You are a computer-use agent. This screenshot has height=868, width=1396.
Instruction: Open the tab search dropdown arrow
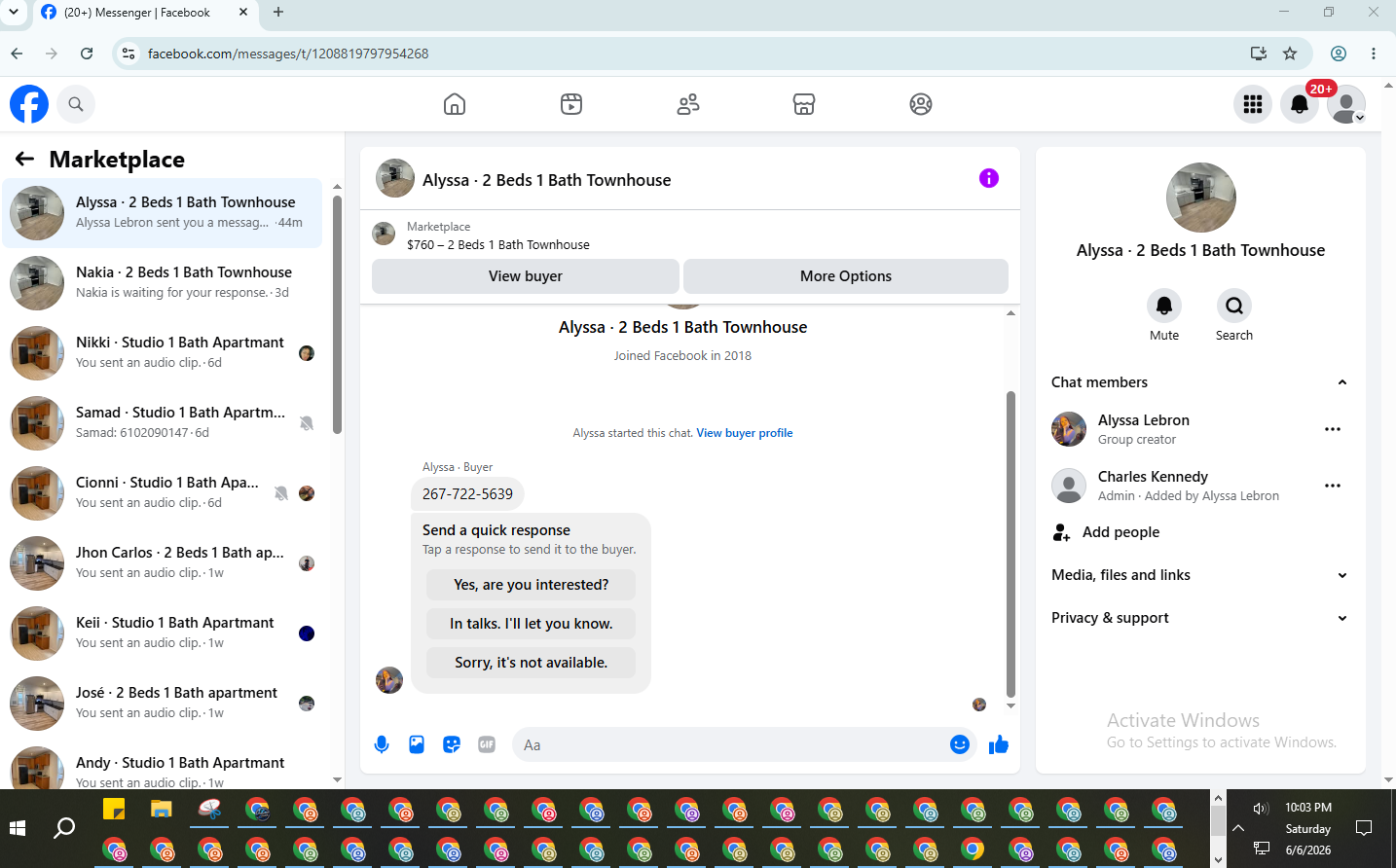14,13
